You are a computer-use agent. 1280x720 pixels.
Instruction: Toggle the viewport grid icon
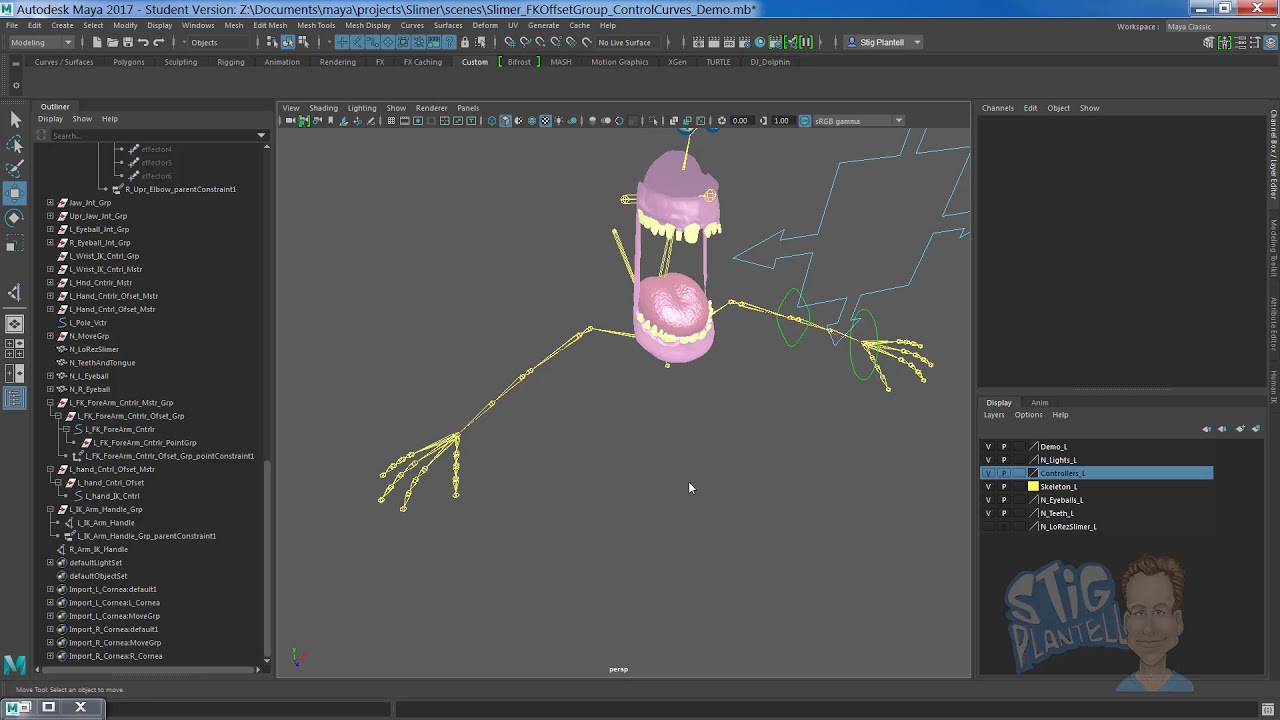point(391,121)
